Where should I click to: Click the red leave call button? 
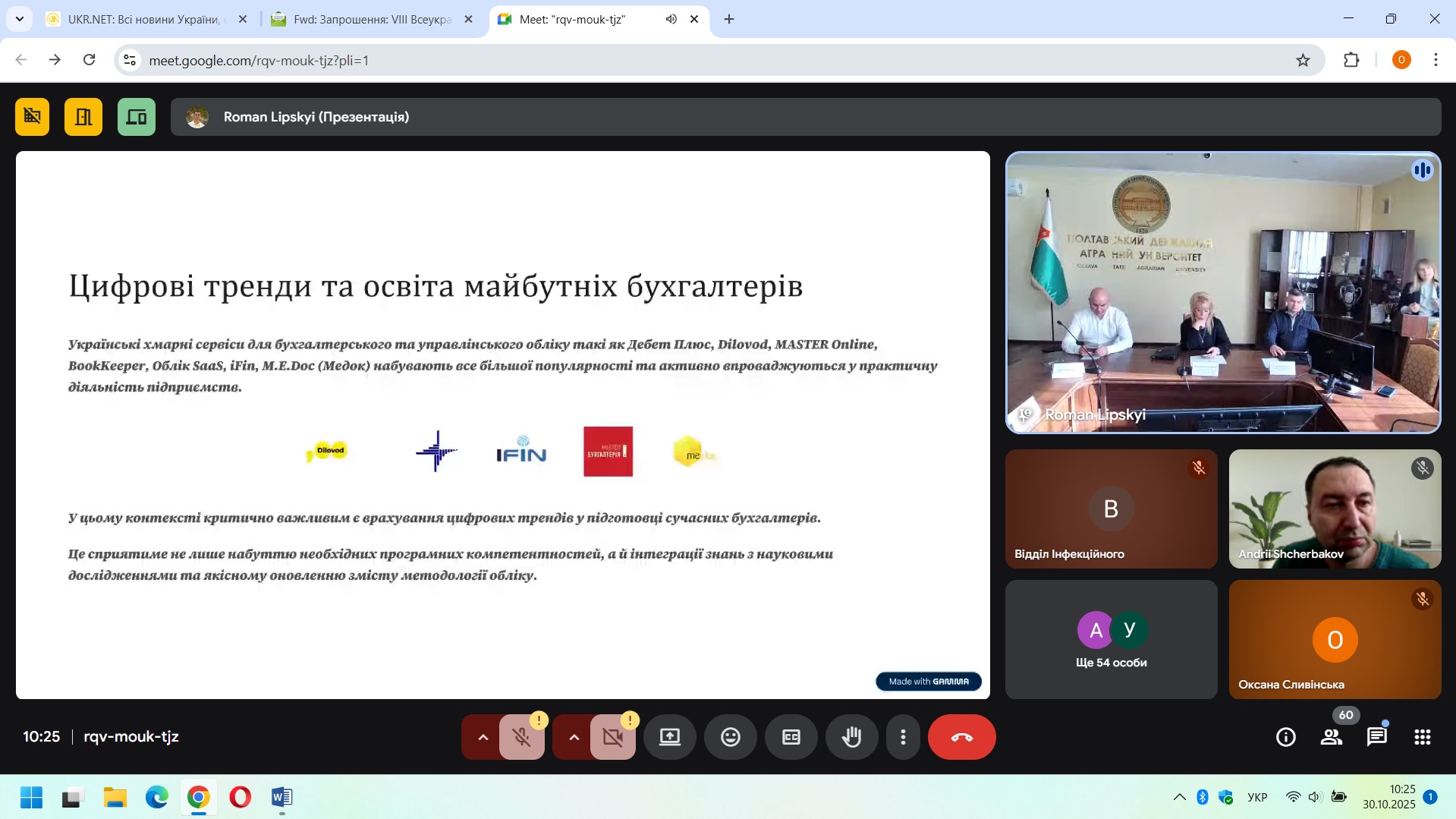(961, 737)
